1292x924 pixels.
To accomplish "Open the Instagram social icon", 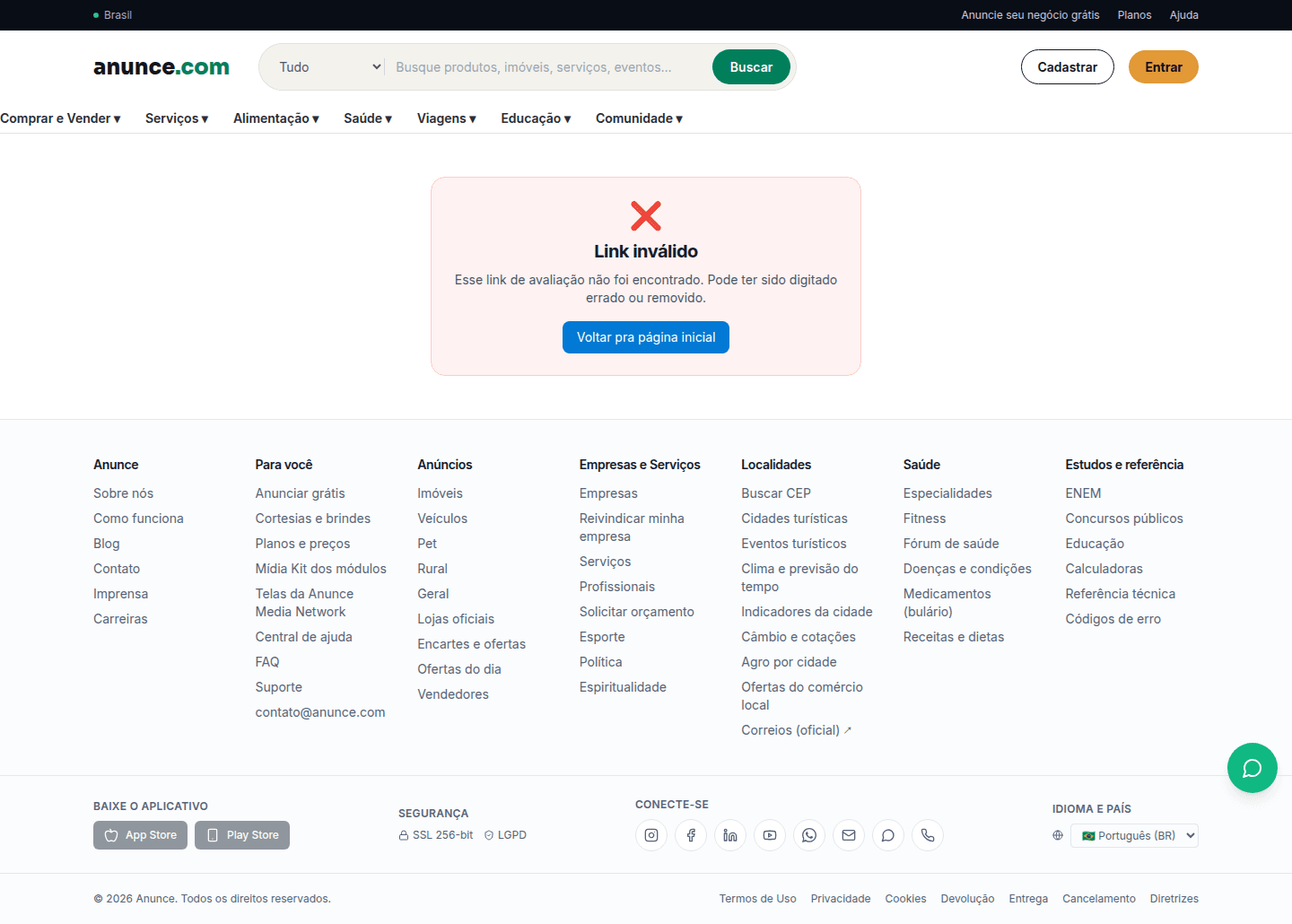I will point(651,835).
